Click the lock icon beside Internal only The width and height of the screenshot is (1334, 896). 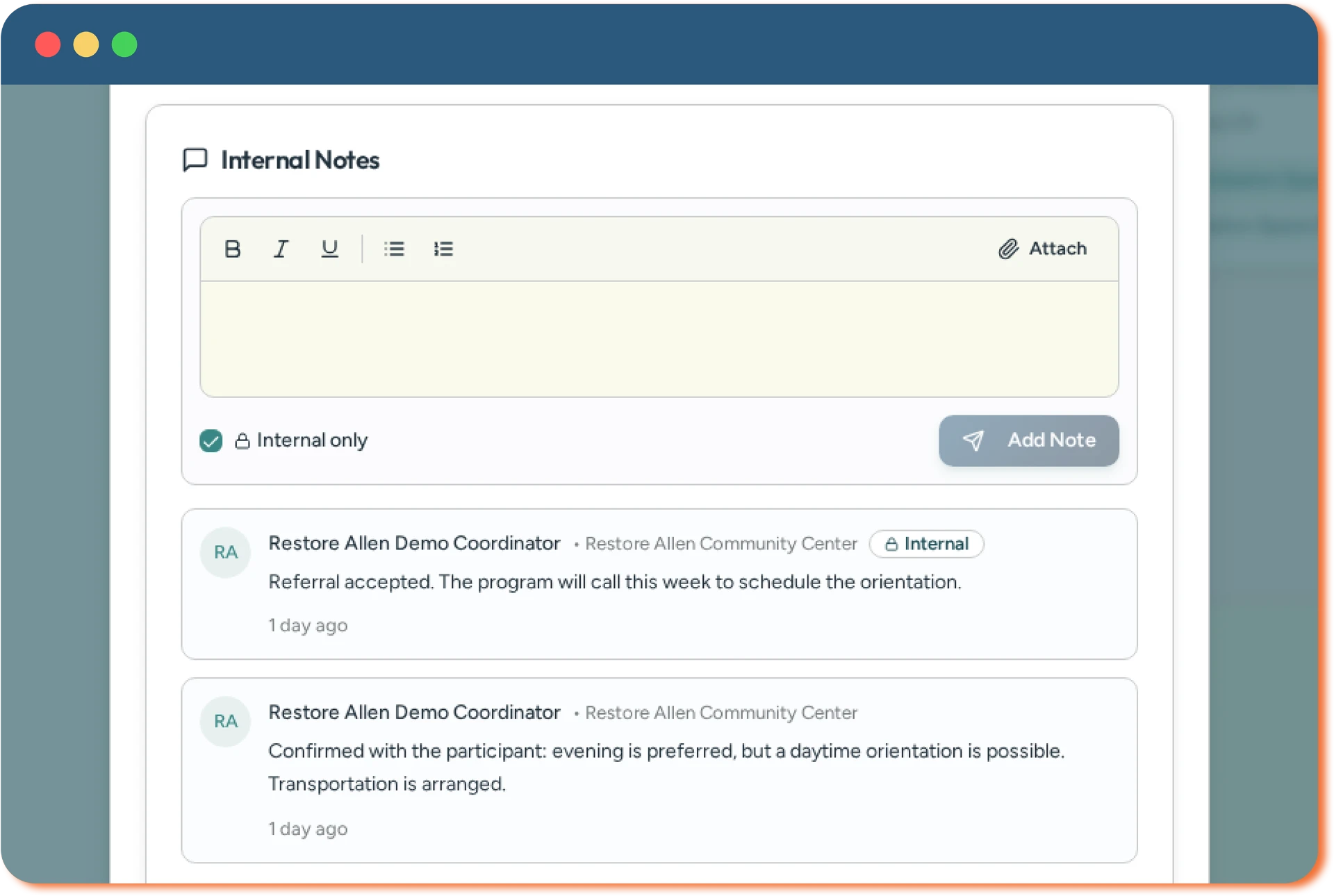point(242,440)
